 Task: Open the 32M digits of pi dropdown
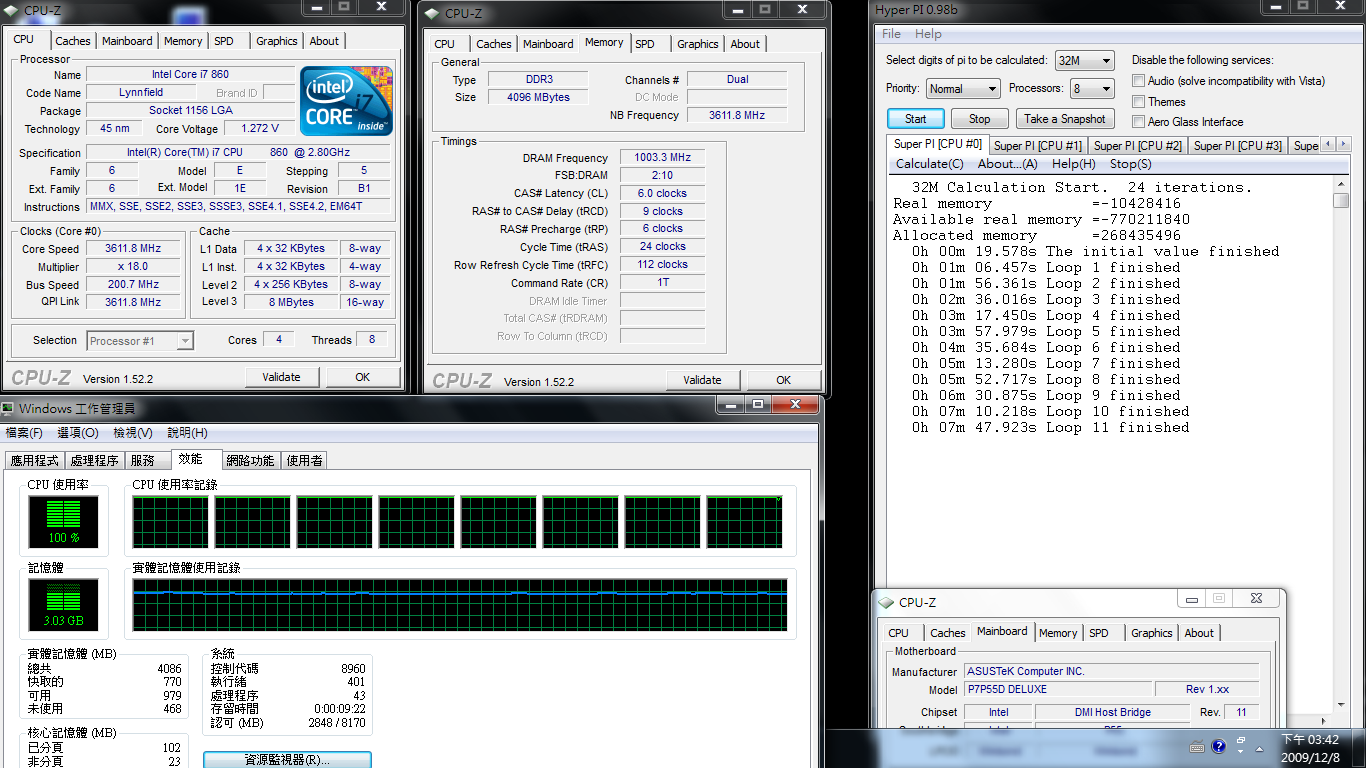1084,60
